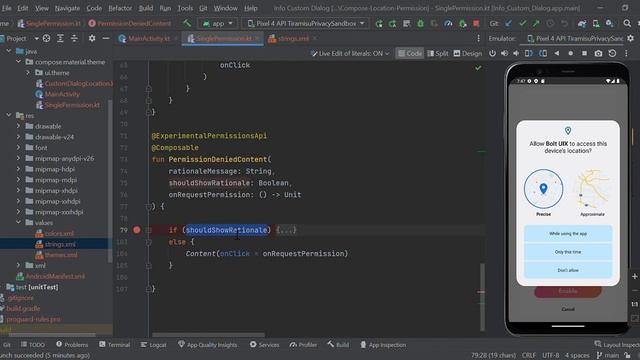Click the Git Commit checkmark icon

click(522, 24)
